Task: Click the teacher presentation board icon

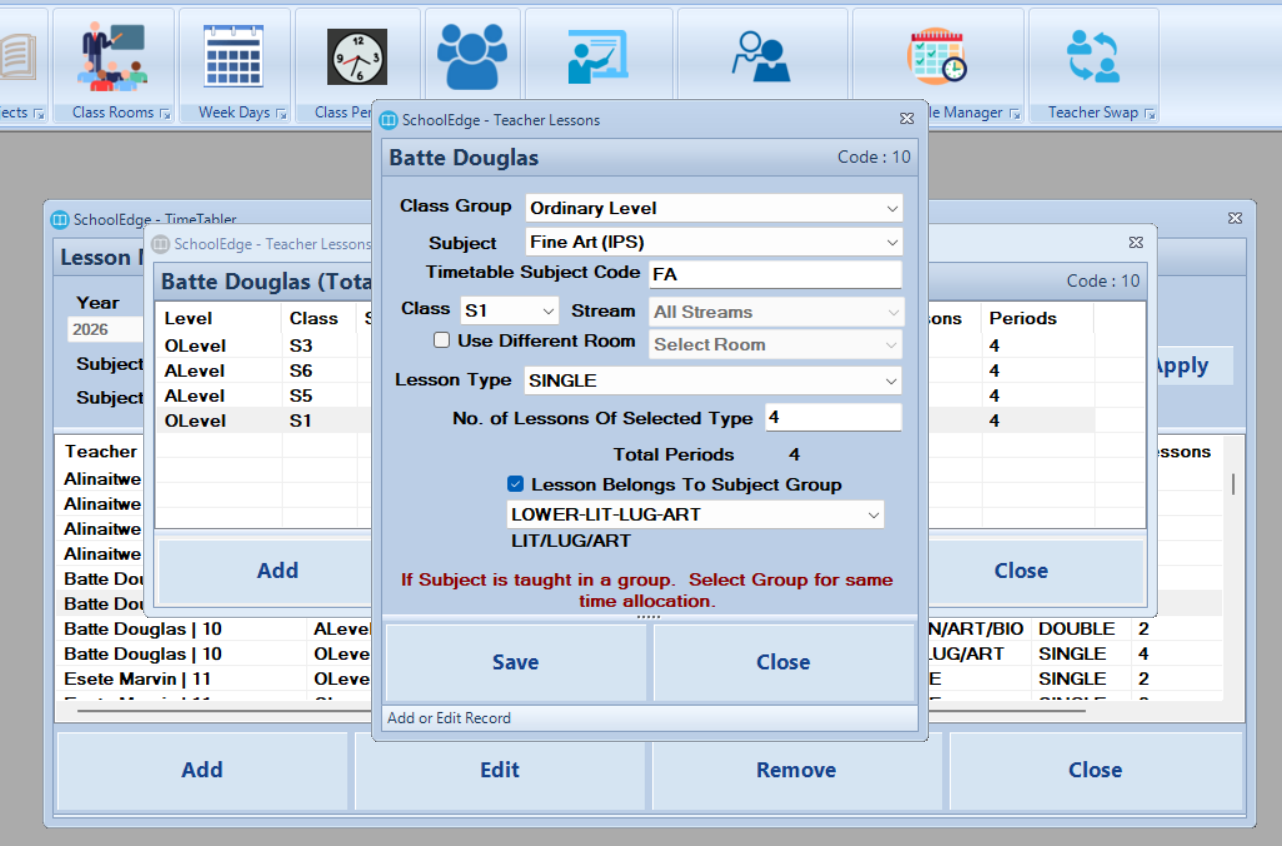Action: [x=597, y=57]
